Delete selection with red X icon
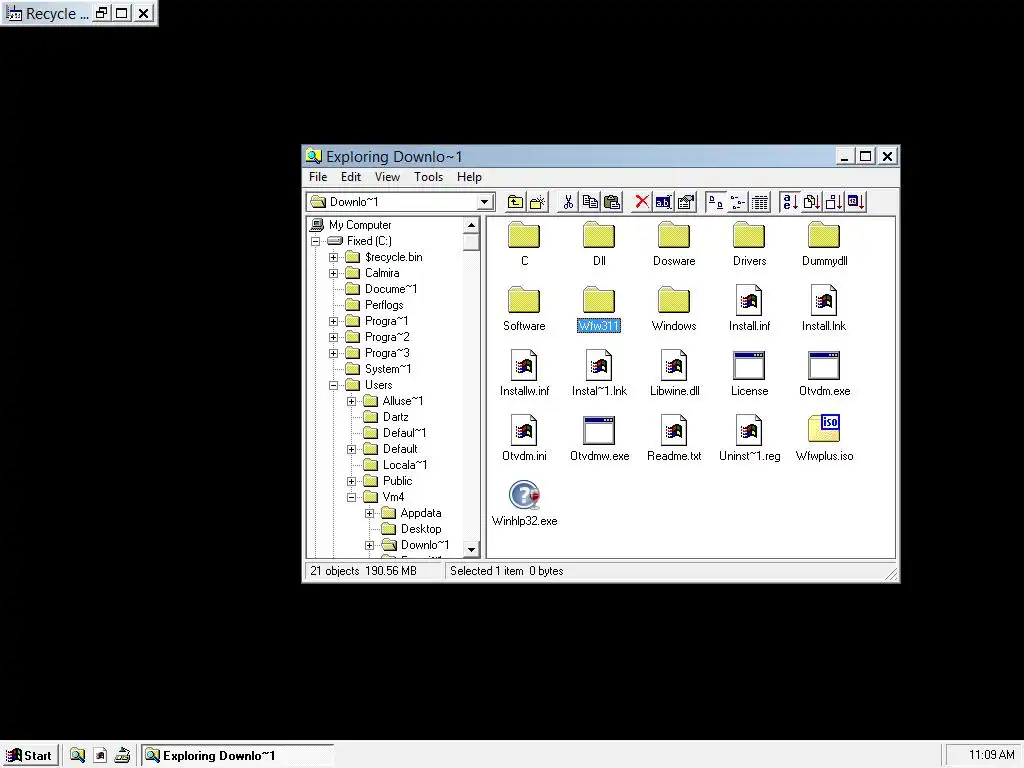 (642, 202)
